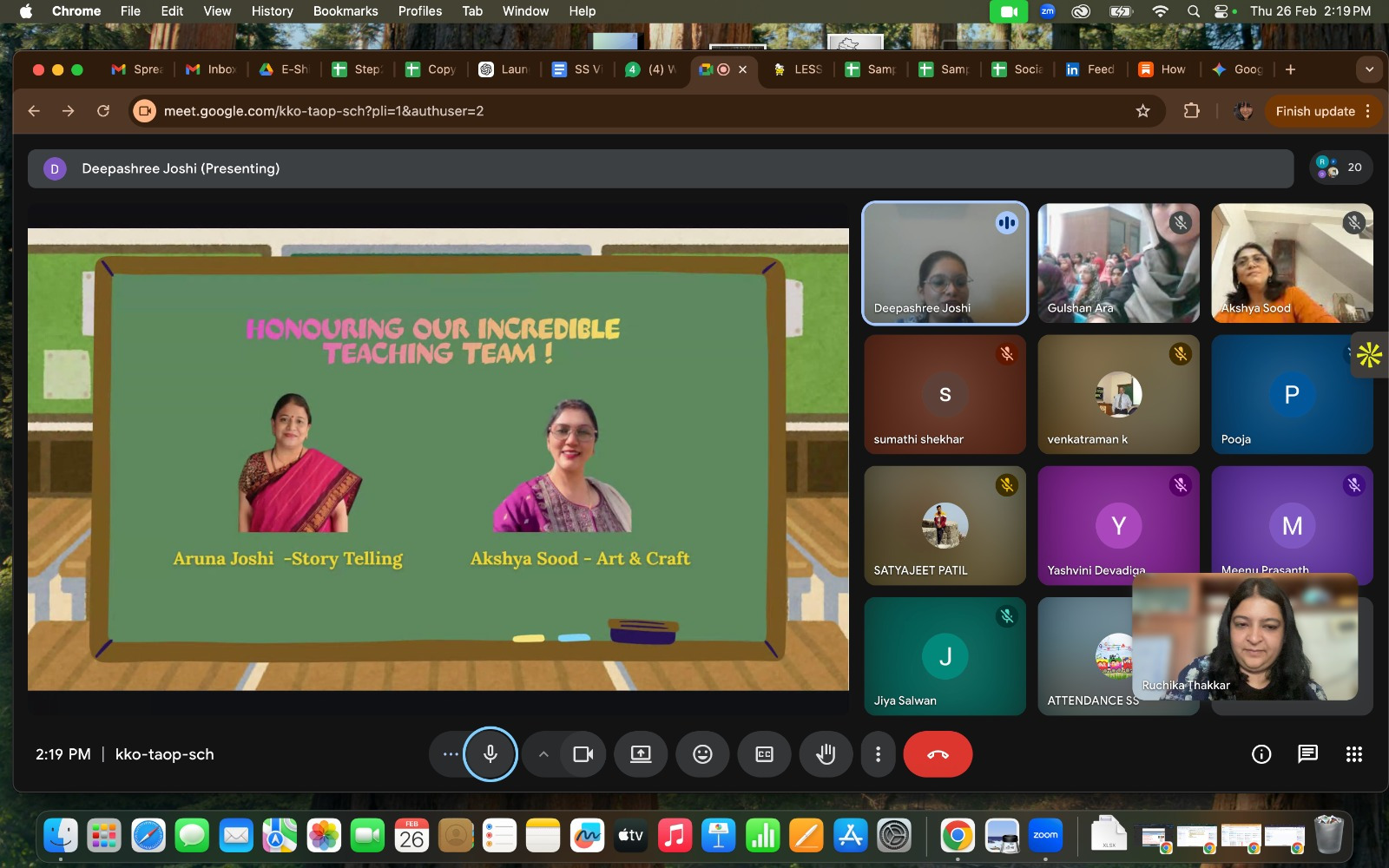Open the Bookmarks menu in the menu bar
The height and width of the screenshot is (868, 1389).
coord(345,11)
